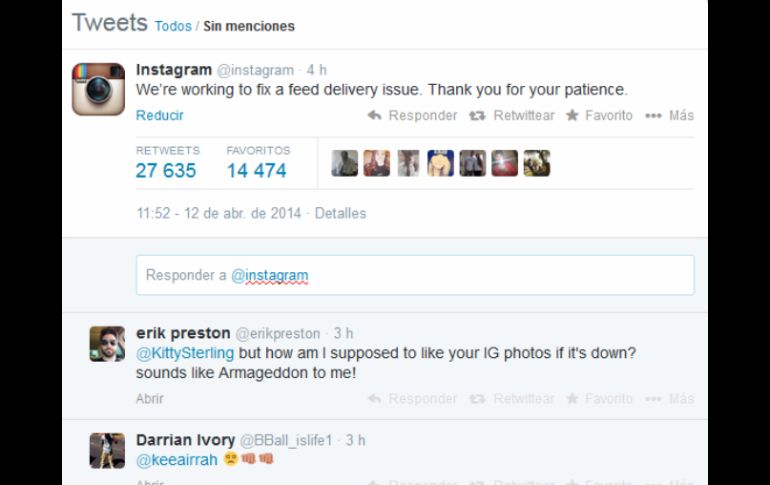Click the first retweeter's avatar thumbnail

coord(345,163)
